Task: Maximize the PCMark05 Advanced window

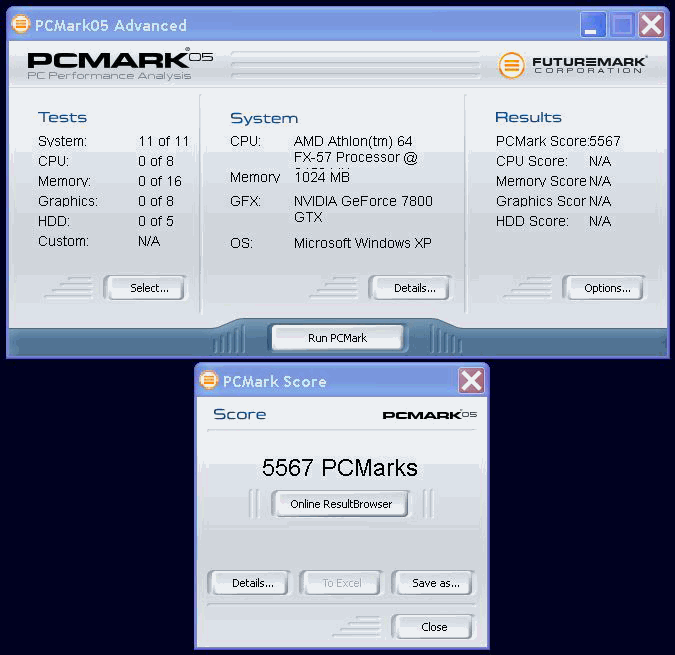Action: click(x=622, y=25)
